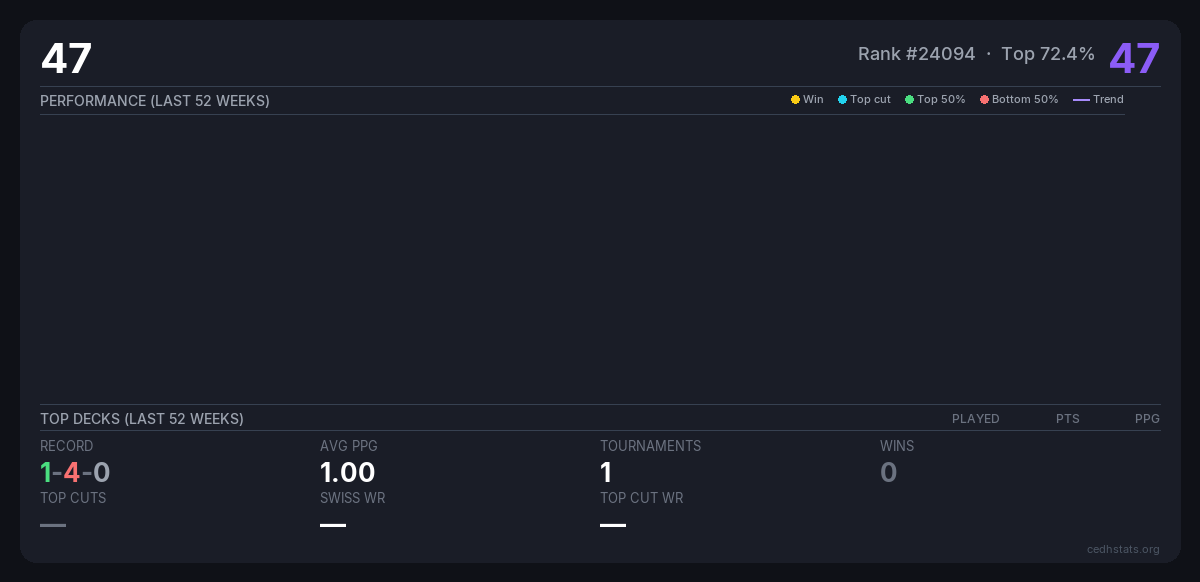Image resolution: width=1200 pixels, height=582 pixels.
Task: Click the 1.00 average PPG value
Action: 347,472
